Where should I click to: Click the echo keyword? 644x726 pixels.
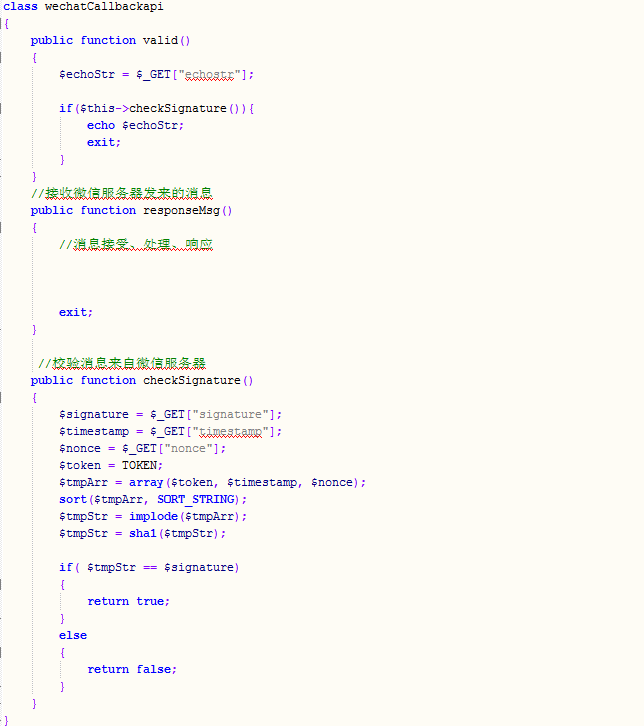point(101,125)
